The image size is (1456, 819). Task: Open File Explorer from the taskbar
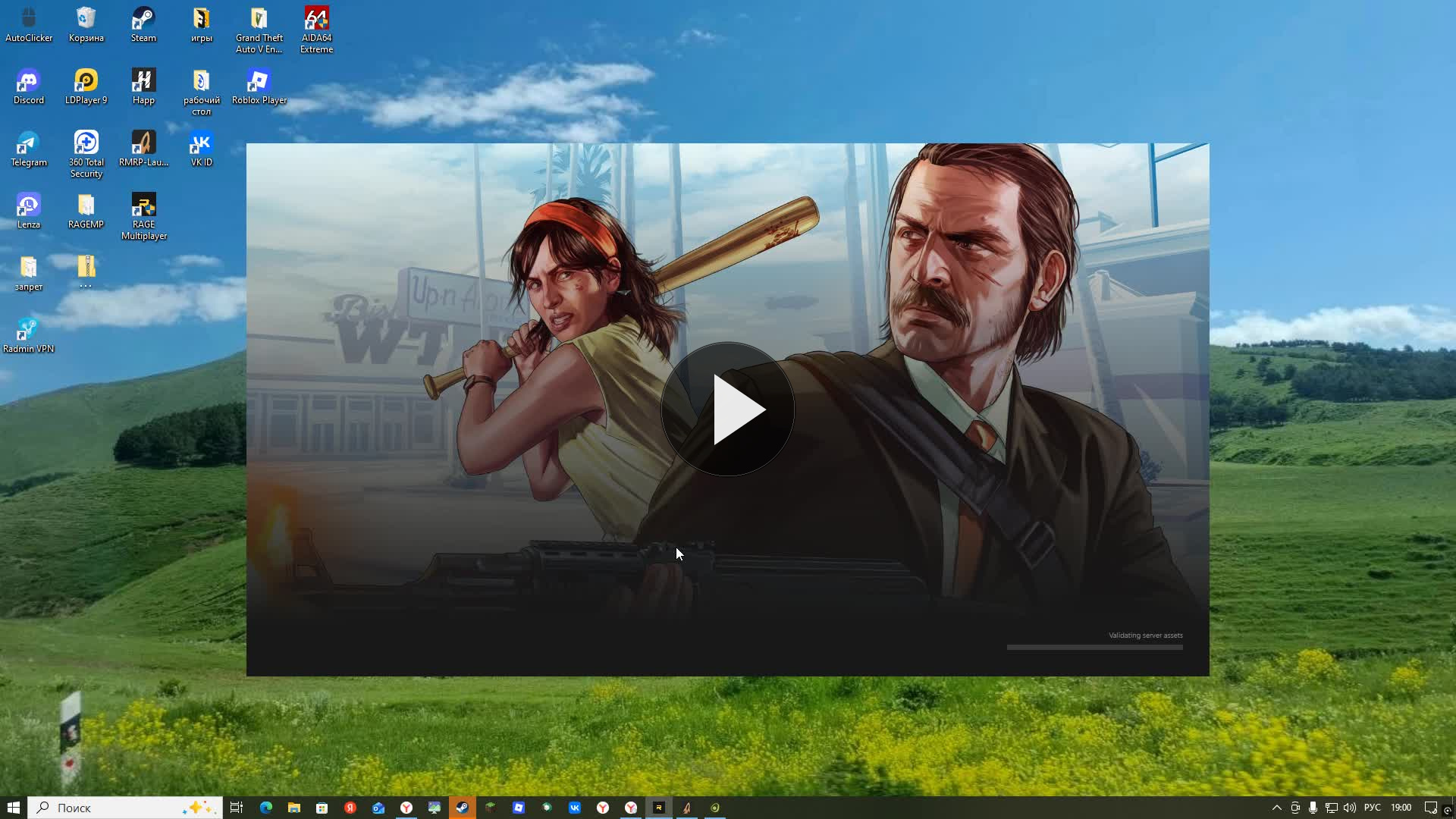point(293,808)
